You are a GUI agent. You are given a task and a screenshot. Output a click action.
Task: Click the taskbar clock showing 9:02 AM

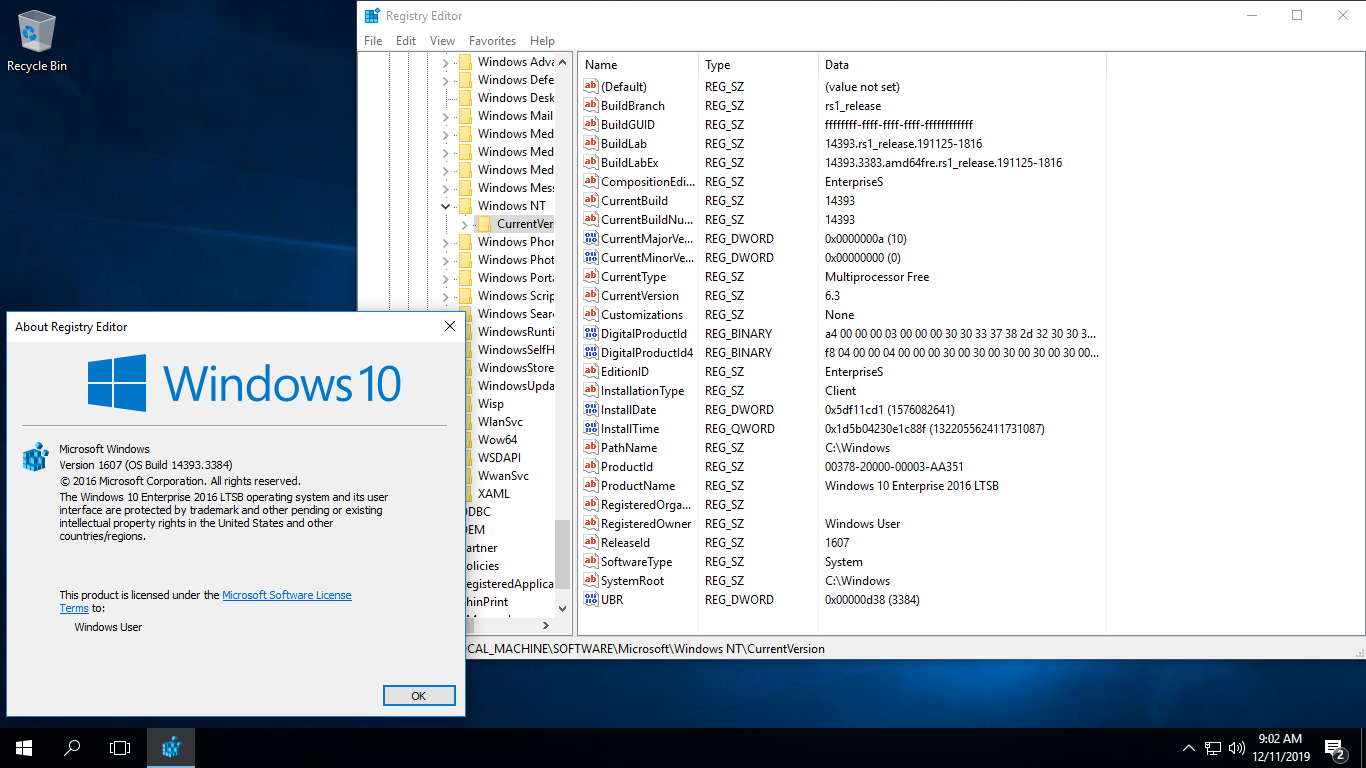click(x=1279, y=748)
